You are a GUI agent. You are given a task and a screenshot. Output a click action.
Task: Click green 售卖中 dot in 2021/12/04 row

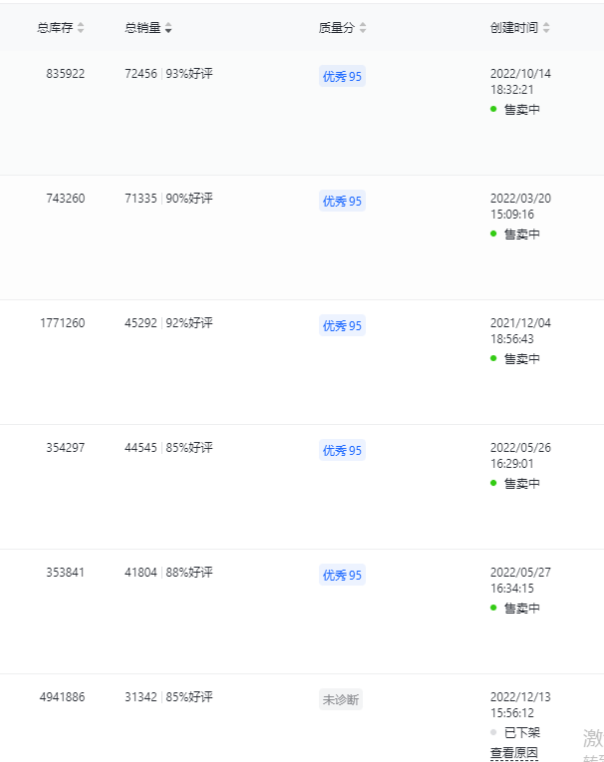pos(494,358)
